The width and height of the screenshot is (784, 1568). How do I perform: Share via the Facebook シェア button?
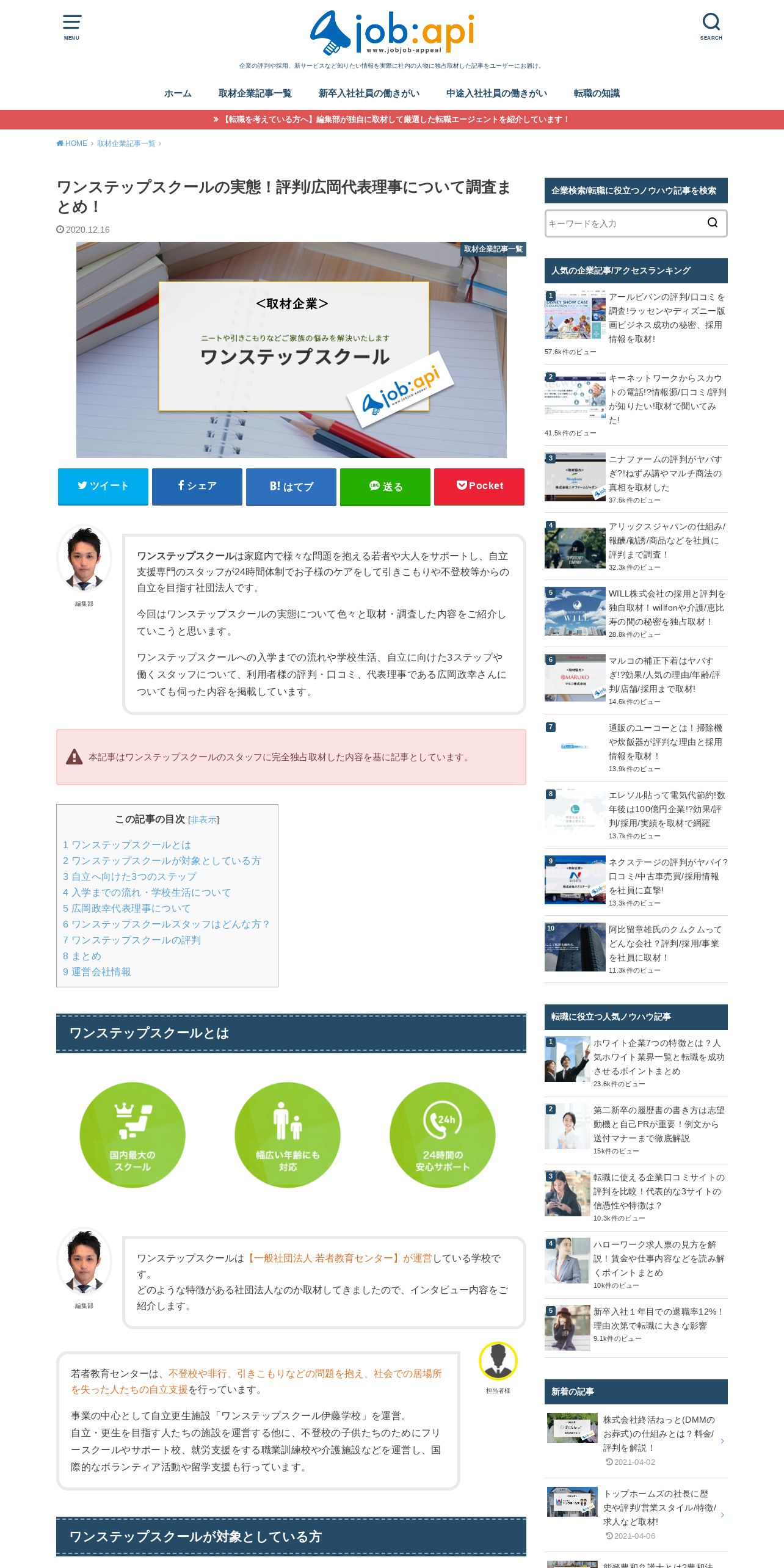(197, 486)
